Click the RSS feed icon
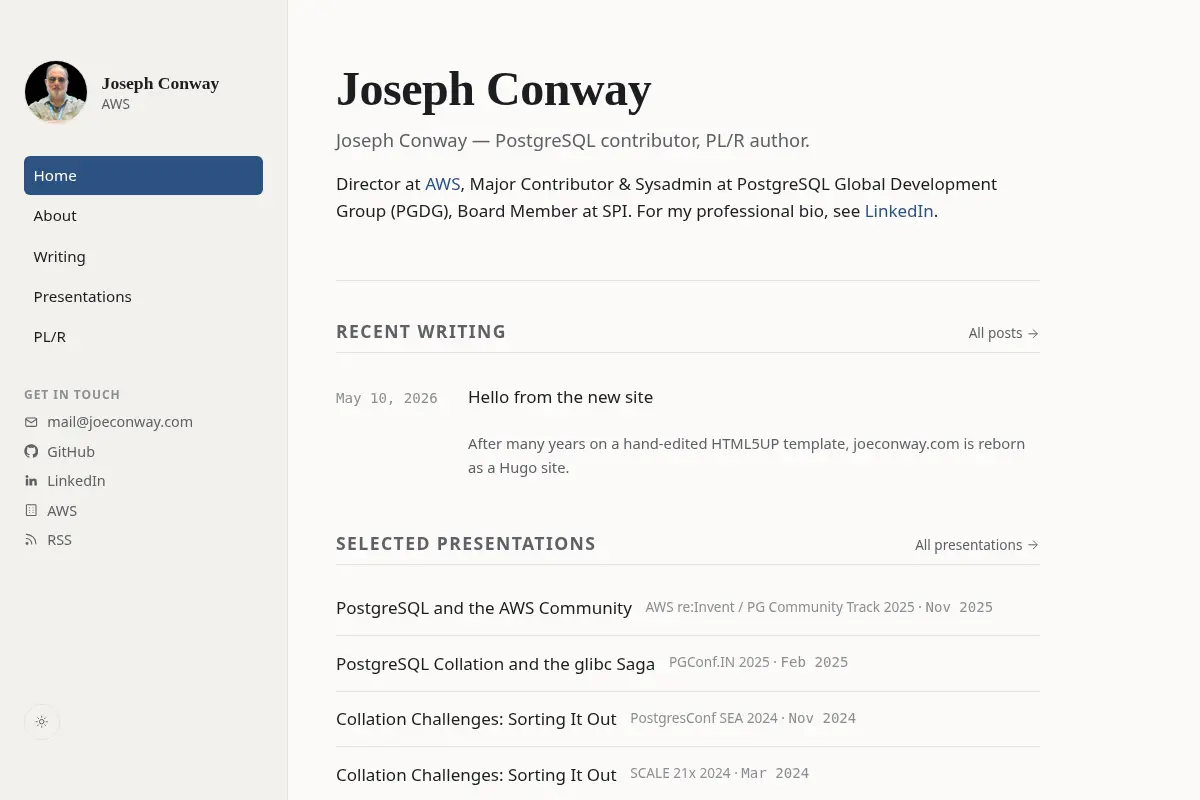This screenshot has width=1200, height=800. tap(31, 540)
